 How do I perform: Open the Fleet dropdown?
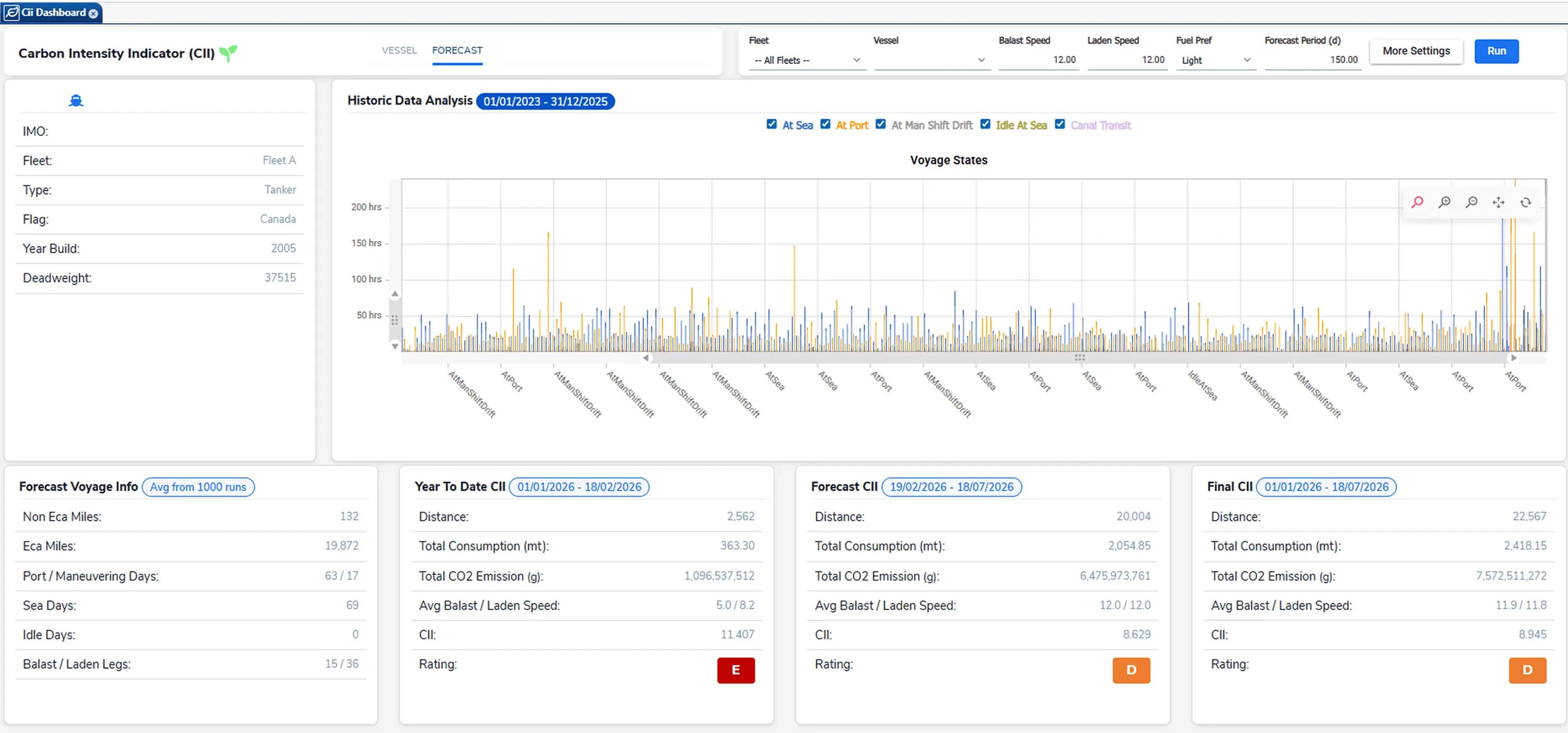(x=807, y=60)
